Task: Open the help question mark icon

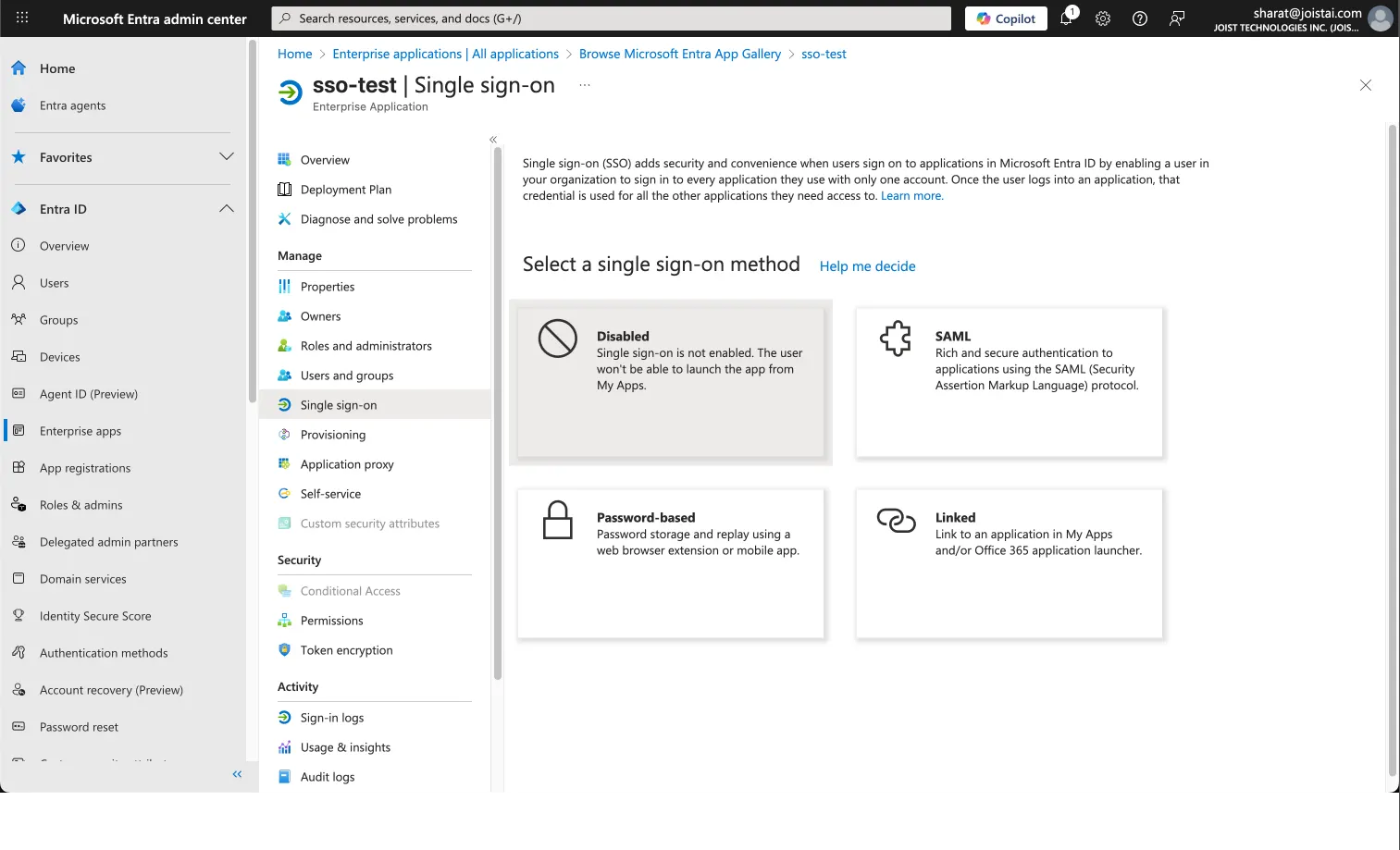Action: coord(1140,18)
